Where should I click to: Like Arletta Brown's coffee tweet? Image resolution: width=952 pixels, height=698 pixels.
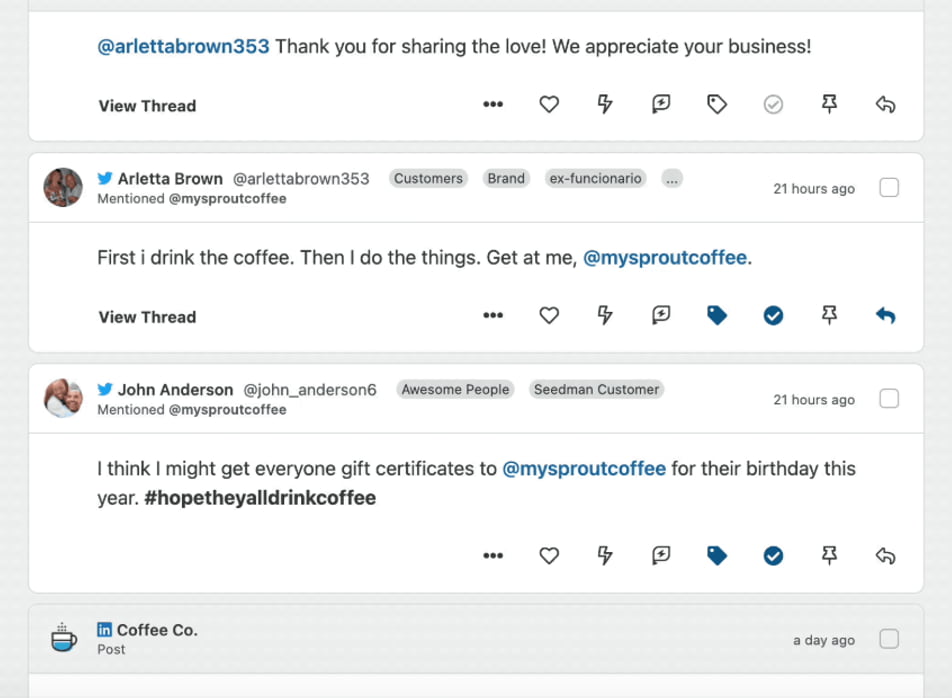[549, 315]
